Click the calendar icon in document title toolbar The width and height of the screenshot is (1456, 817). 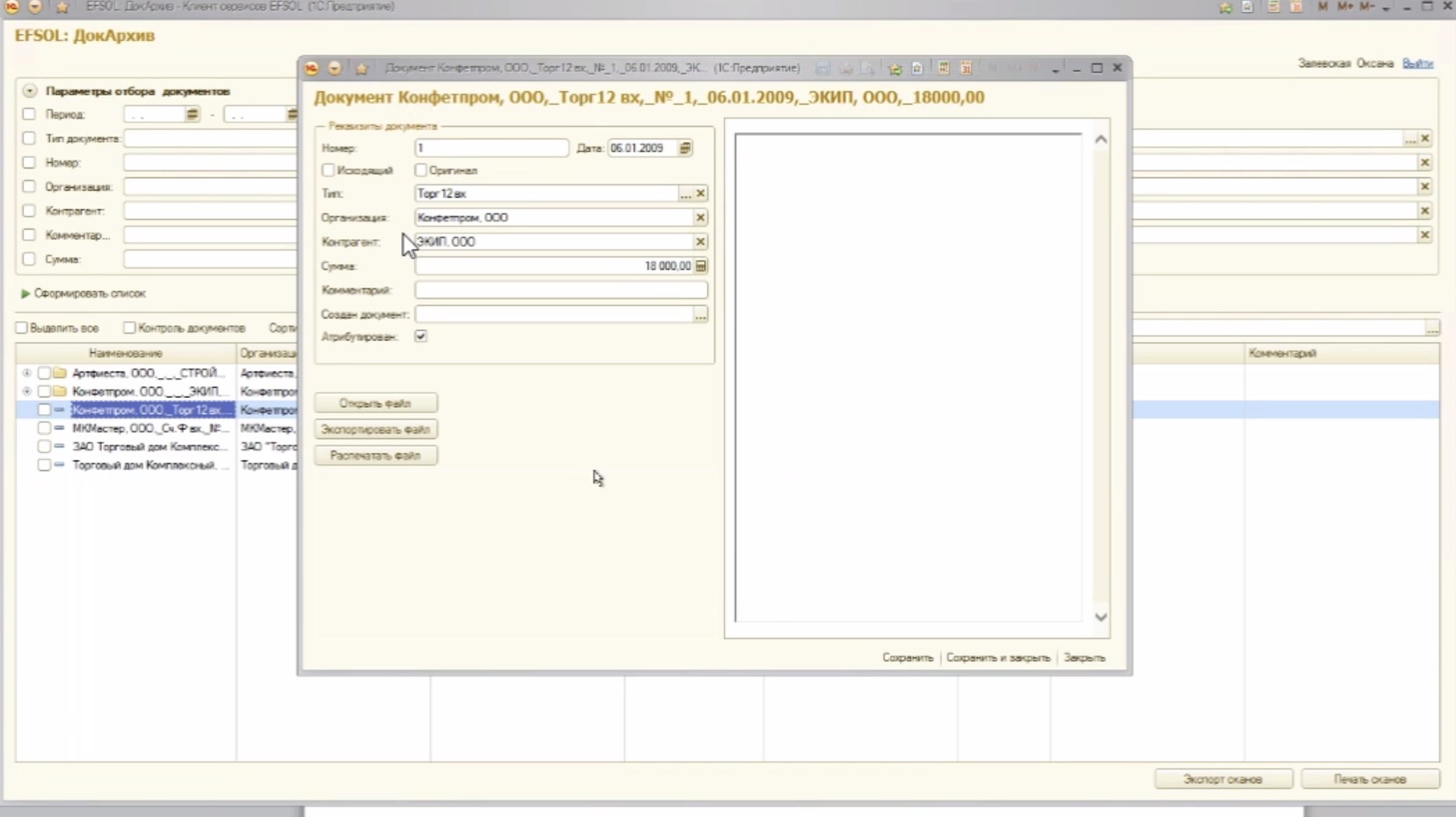tap(966, 68)
